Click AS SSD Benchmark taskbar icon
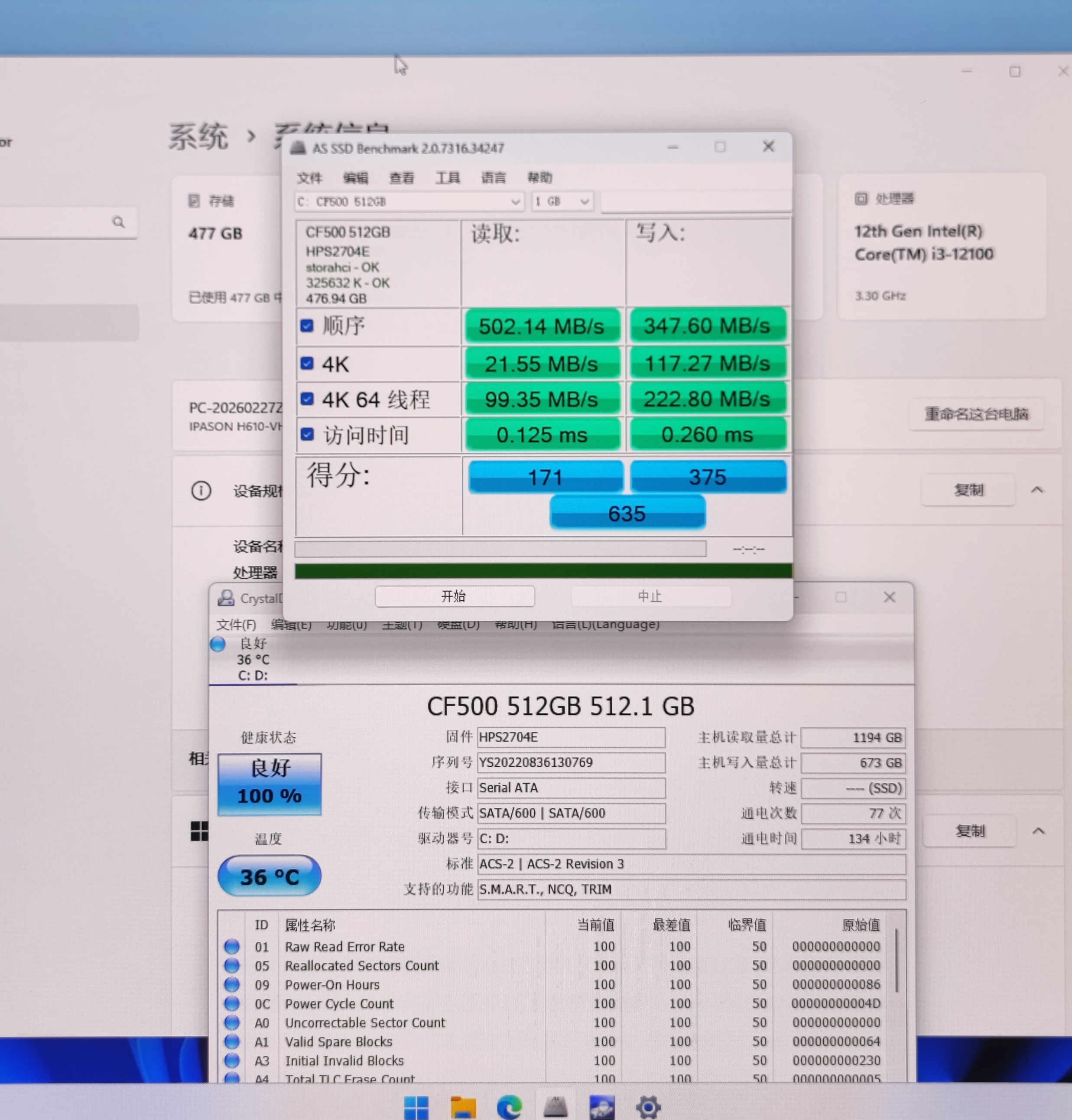Image resolution: width=1072 pixels, height=1120 pixels. pos(555,1107)
